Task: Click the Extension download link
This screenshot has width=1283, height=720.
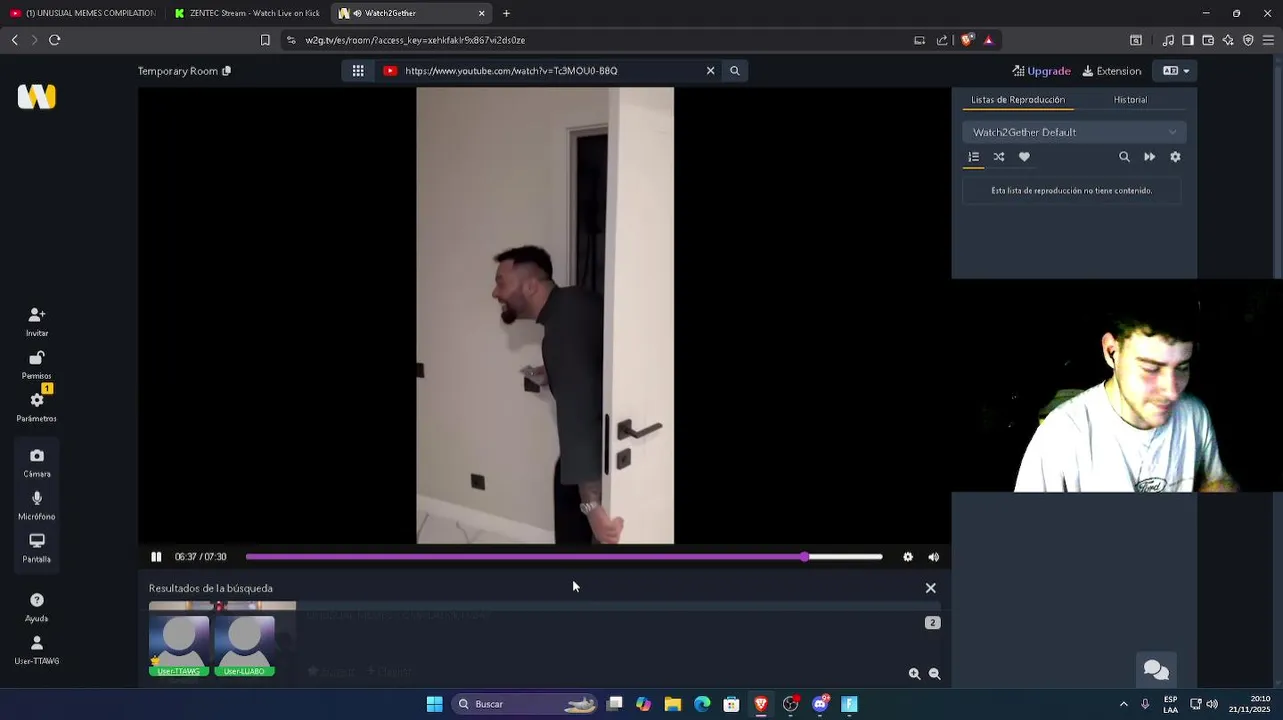Action: (1112, 71)
